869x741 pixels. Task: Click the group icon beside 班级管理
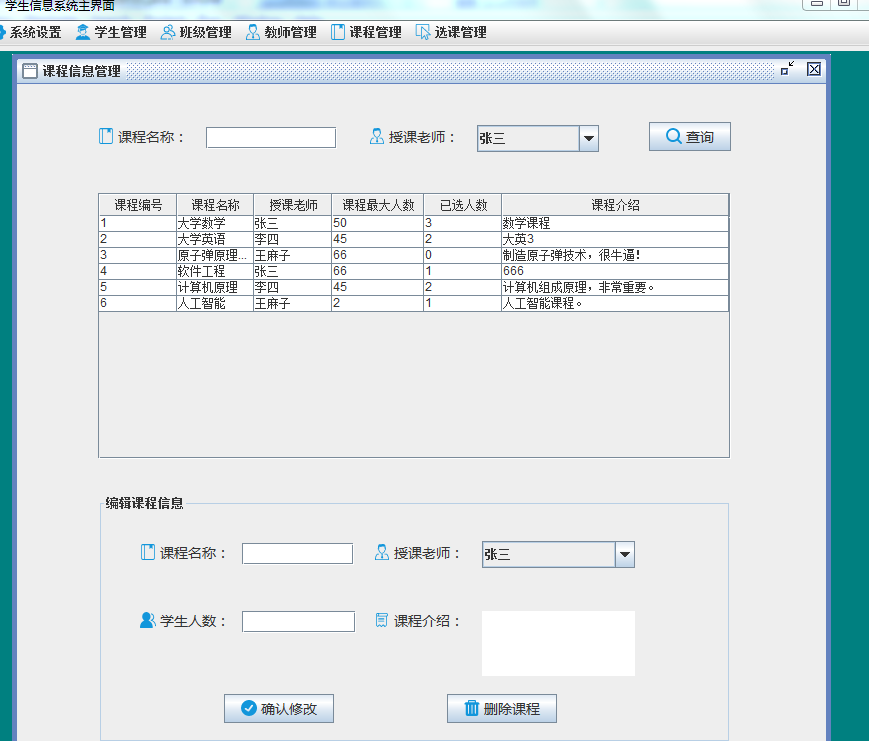(168, 32)
